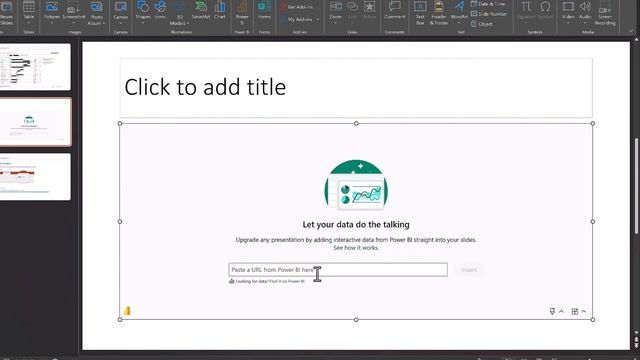This screenshot has height=360, width=640.
Task: Click Date & Time in the Text group
Action: click(x=488, y=4)
